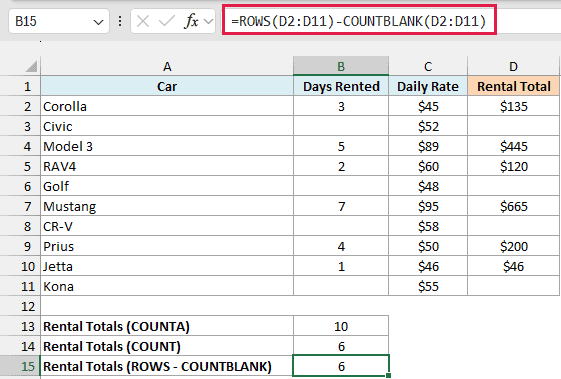Click Jetta's $46 rental total cell

(513, 267)
